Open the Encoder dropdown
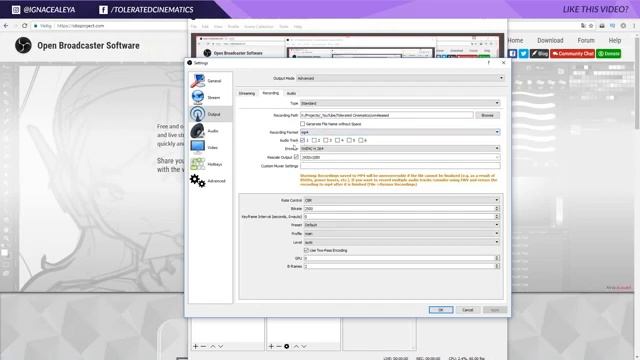 coord(400,148)
